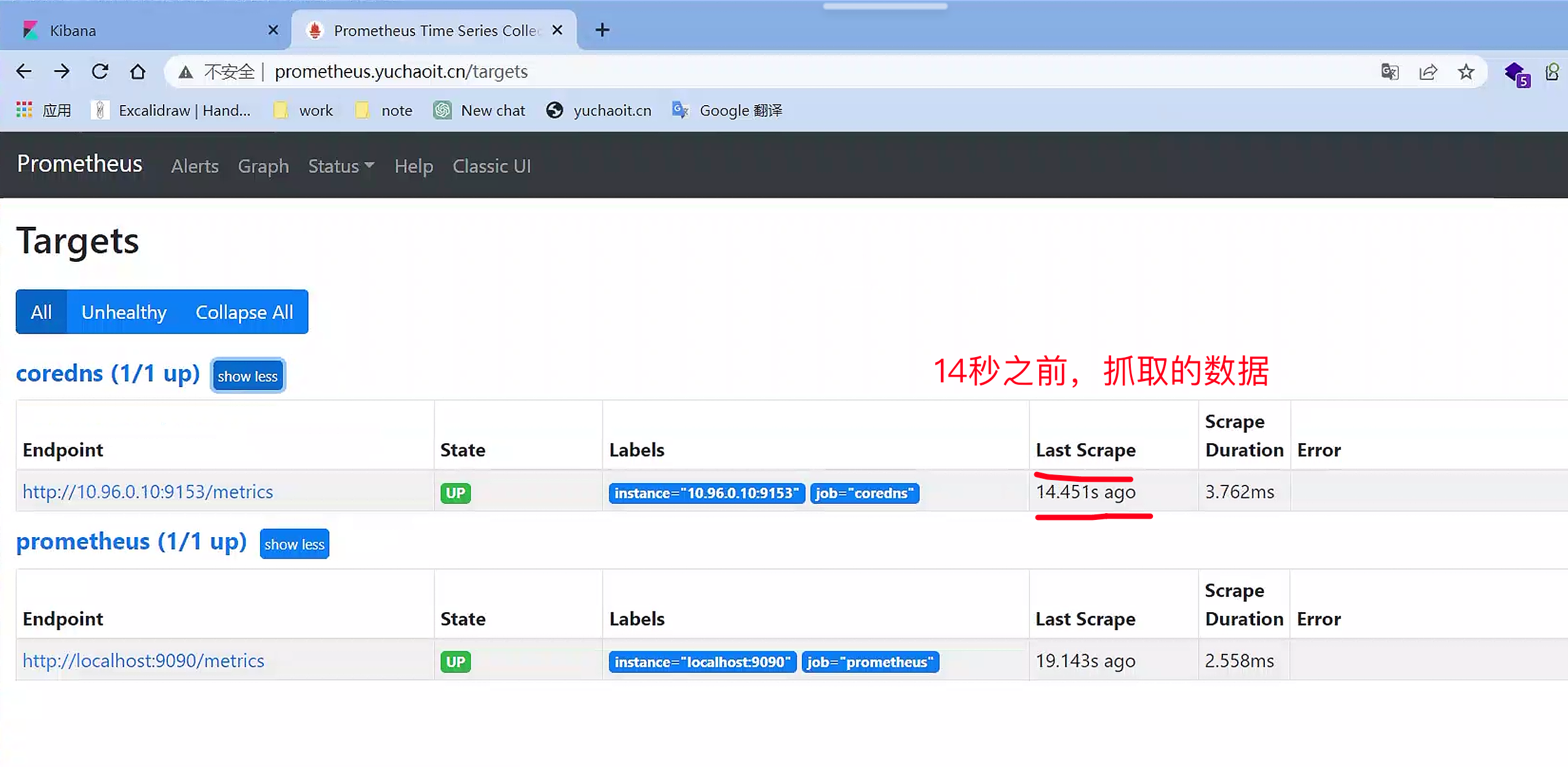Select the All targets filter
This screenshot has width=1568, height=767.
pyautogui.click(x=41, y=312)
